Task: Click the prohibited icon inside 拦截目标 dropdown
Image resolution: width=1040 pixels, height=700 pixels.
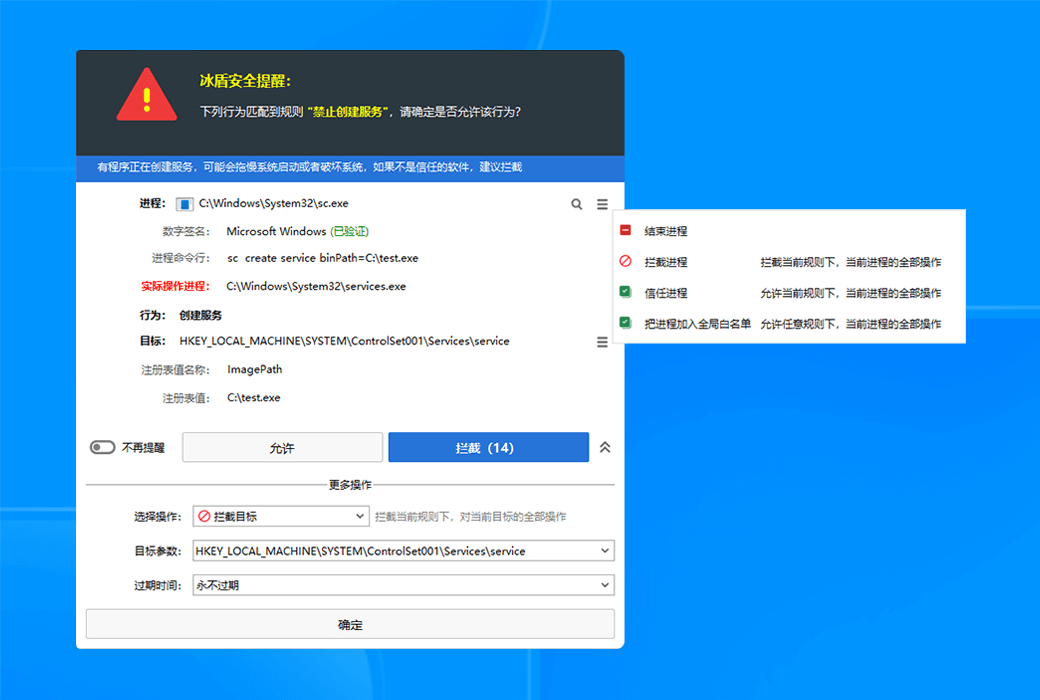Action: click(x=204, y=516)
